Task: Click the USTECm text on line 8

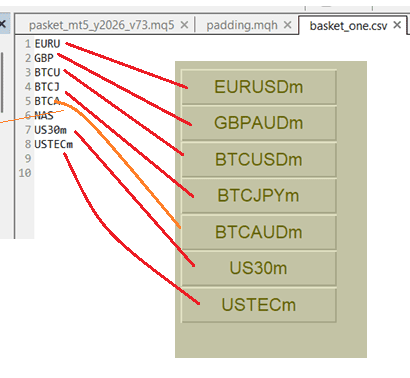Action: pyautogui.click(x=54, y=144)
